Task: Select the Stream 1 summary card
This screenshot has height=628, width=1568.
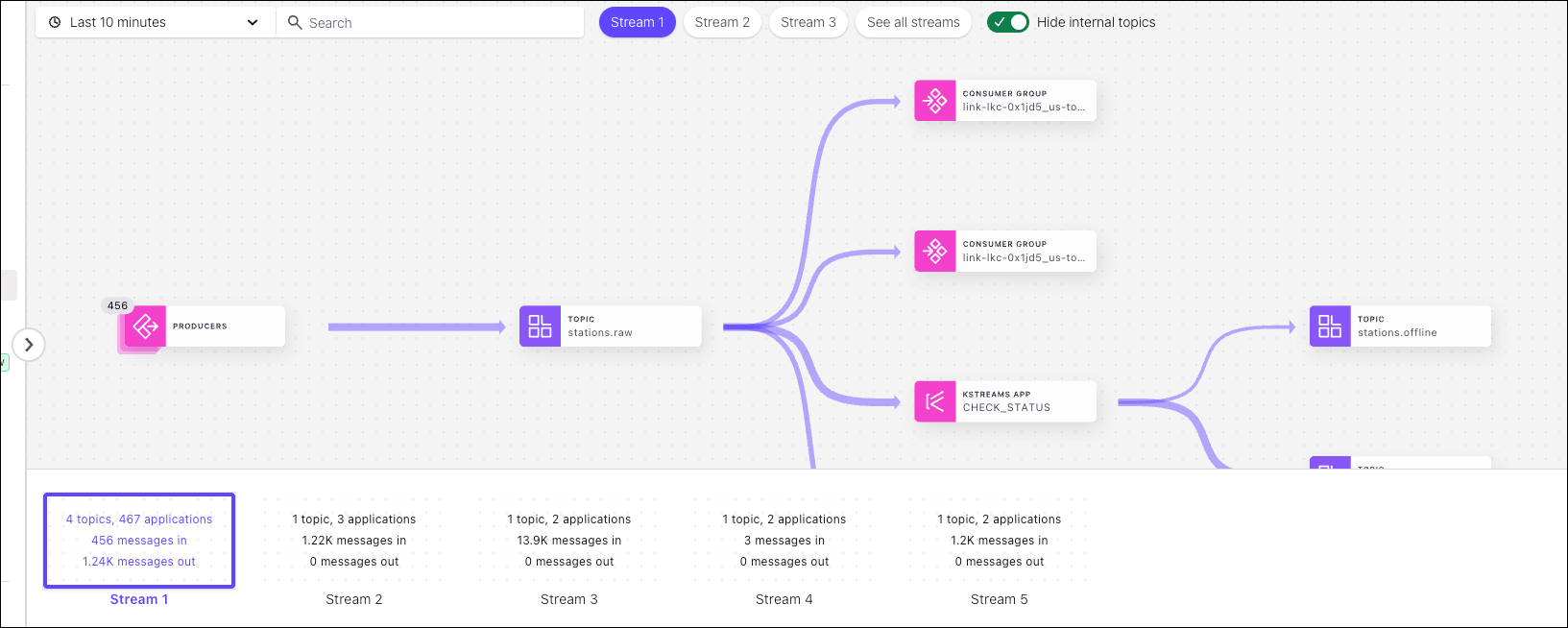Action: 139,541
